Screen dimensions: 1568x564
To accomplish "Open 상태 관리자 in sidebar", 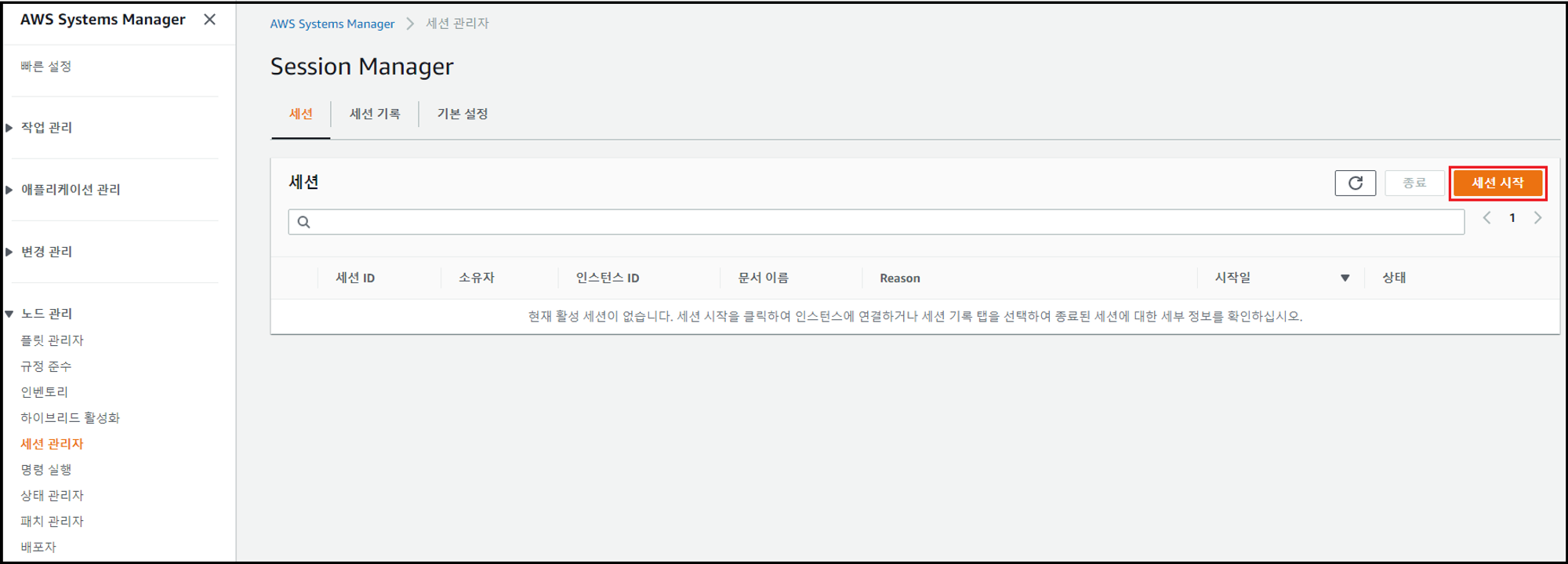I will [52, 496].
